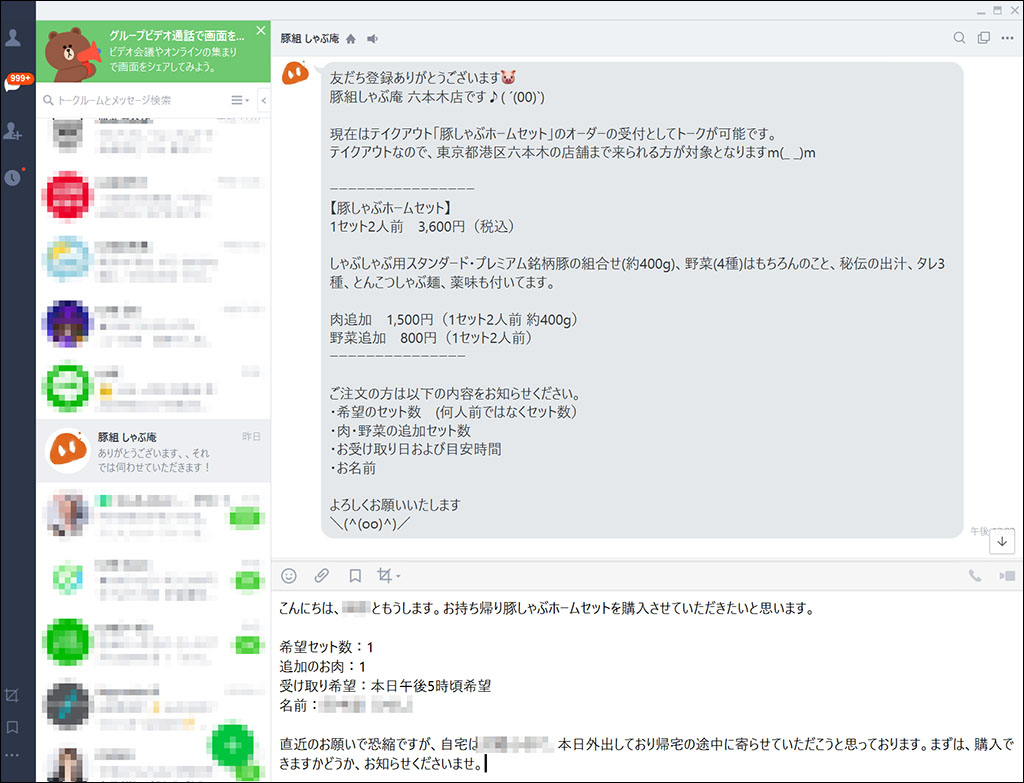This screenshot has height=783, width=1024.
Task: Open sidebar more options ellipsis
Action: tap(12, 756)
